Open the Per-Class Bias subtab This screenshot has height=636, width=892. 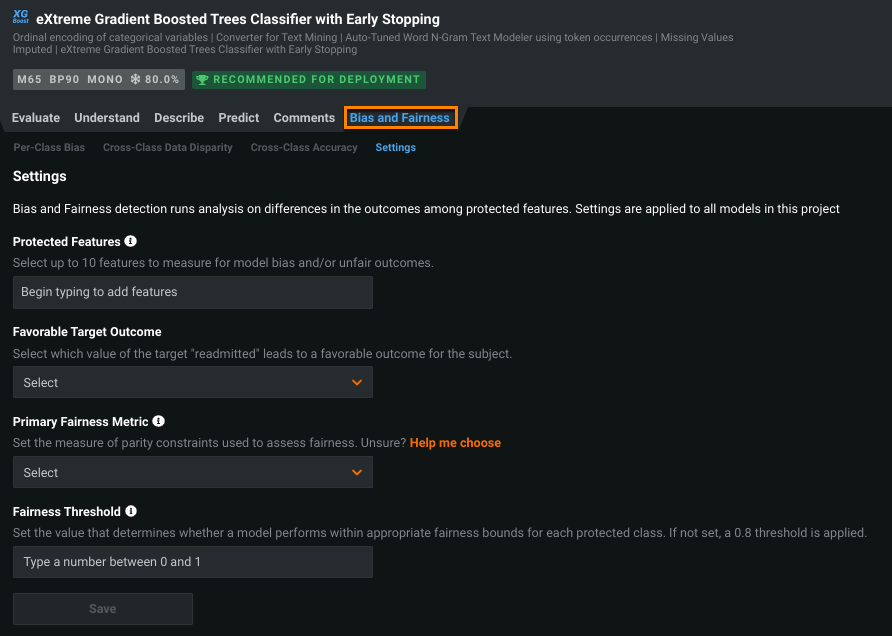coord(49,148)
